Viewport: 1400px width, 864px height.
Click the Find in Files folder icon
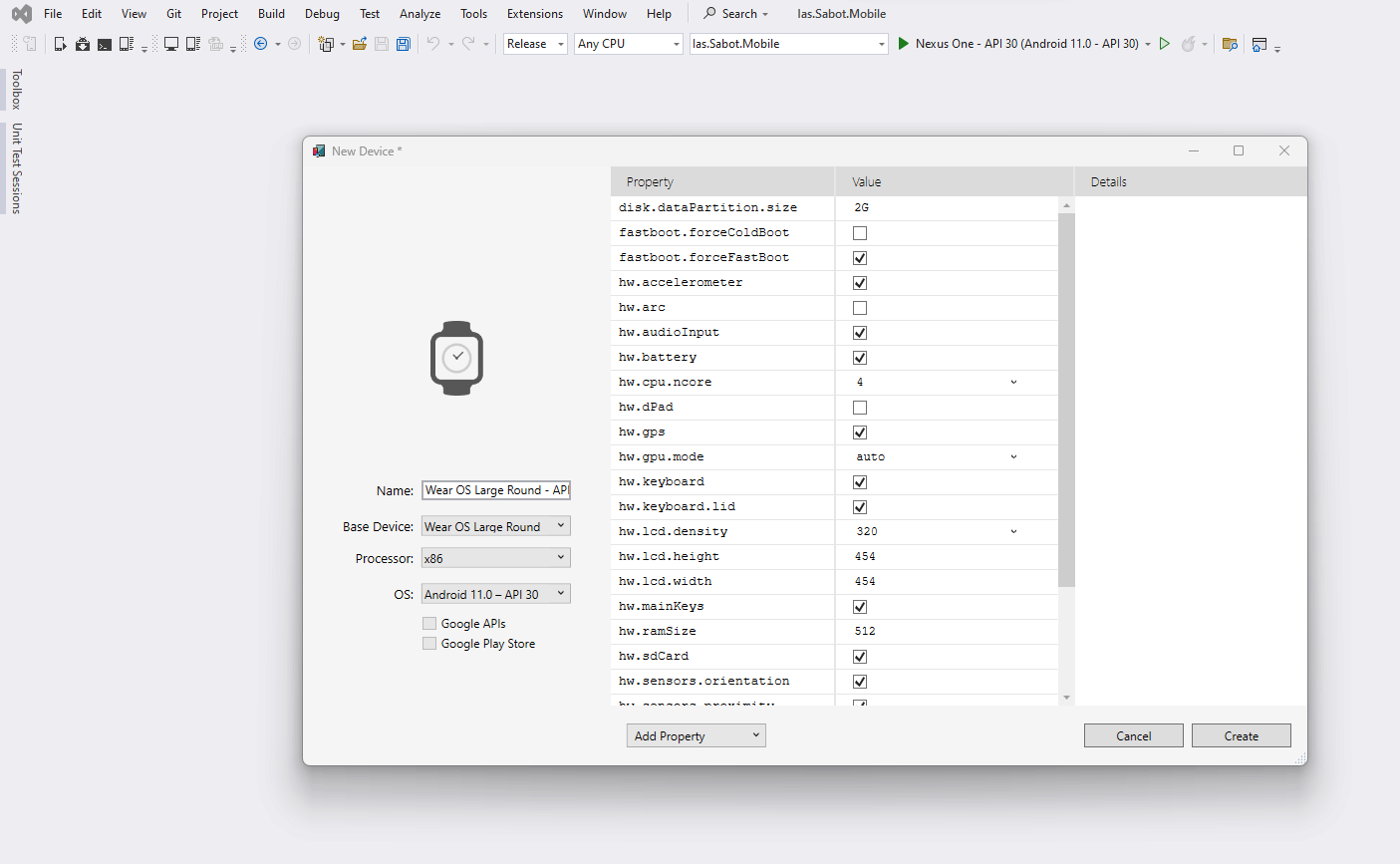coord(1230,44)
